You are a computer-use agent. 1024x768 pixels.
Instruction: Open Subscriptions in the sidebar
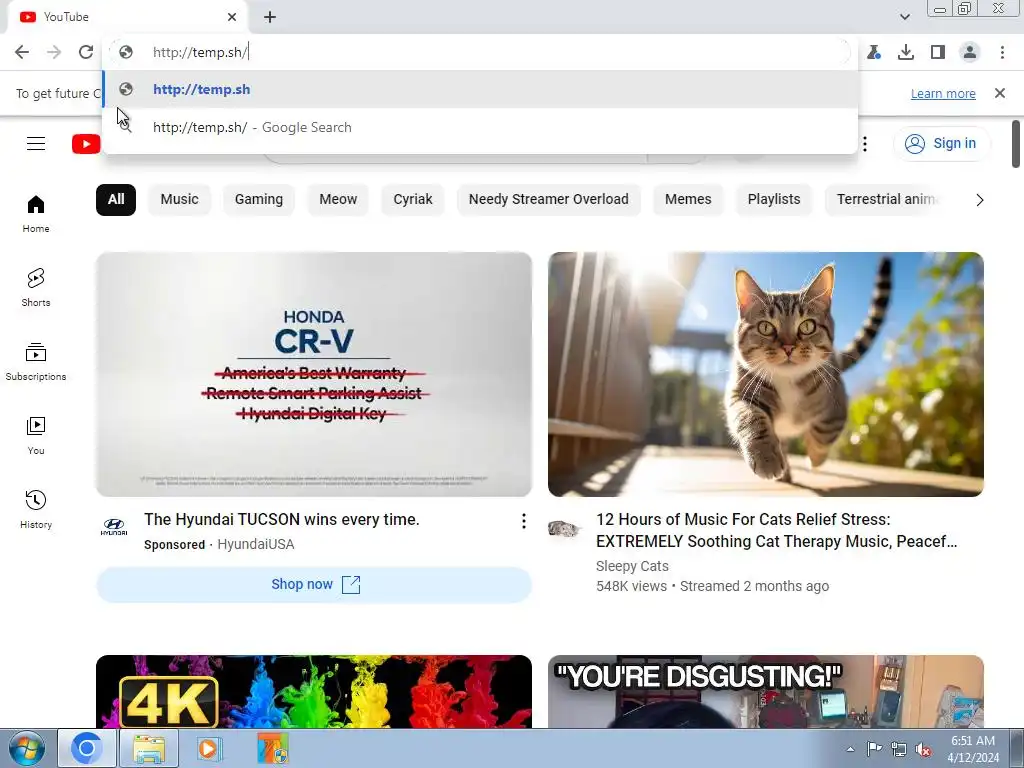tap(36, 361)
